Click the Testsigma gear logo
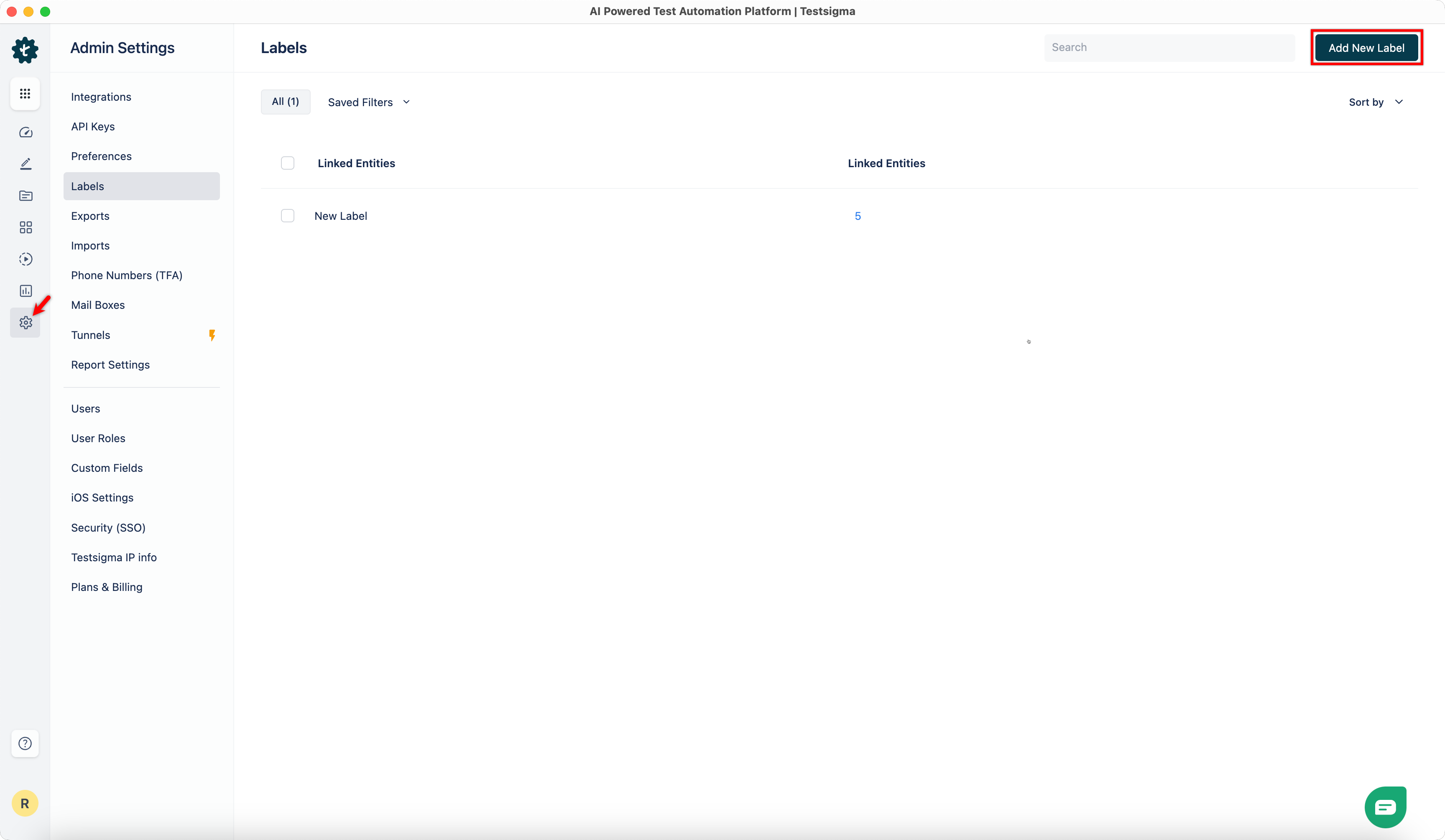 (x=25, y=50)
